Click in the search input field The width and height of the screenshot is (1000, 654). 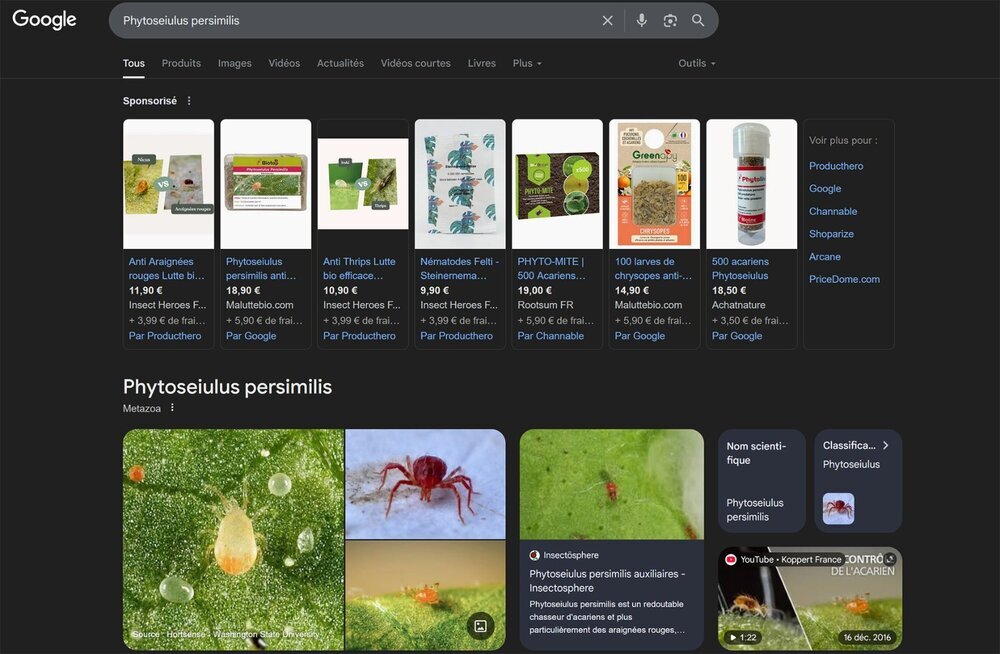pos(357,20)
